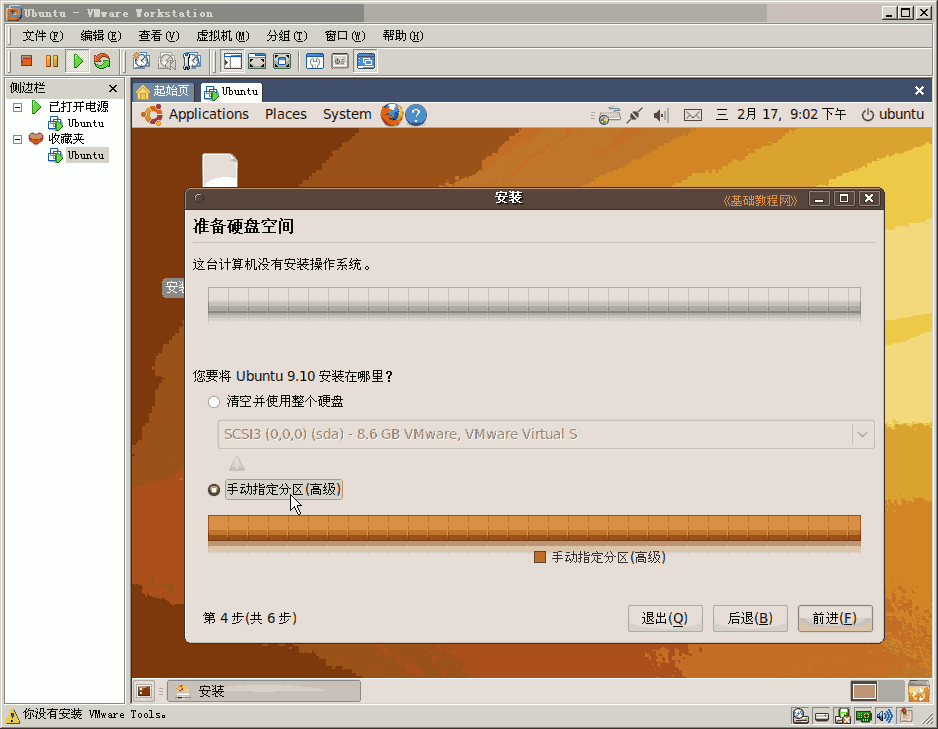Click the orange manual partition legend swatch
Viewport: 938px width, 729px height.
point(540,557)
